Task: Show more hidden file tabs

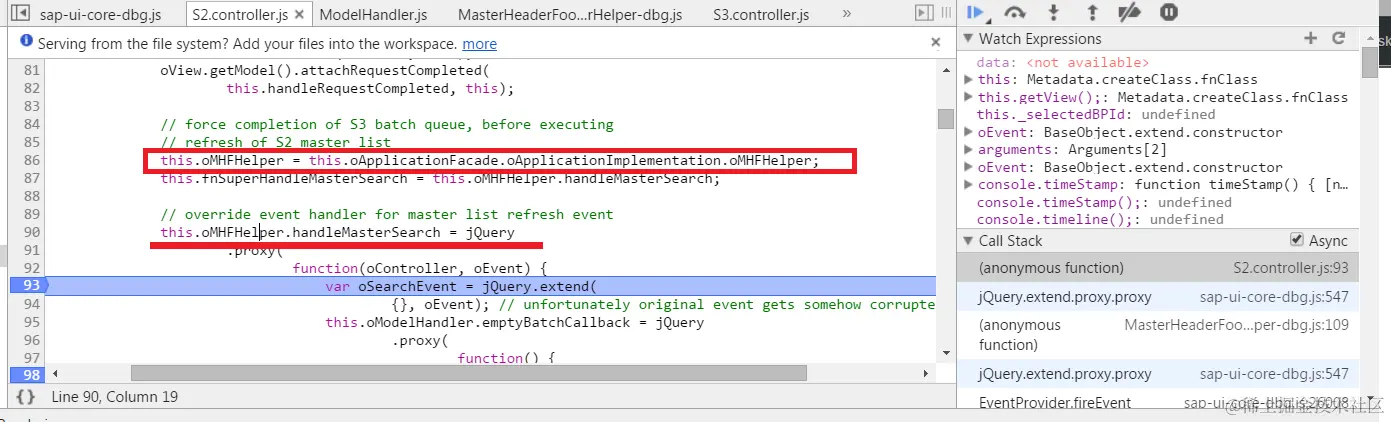Action: (846, 14)
